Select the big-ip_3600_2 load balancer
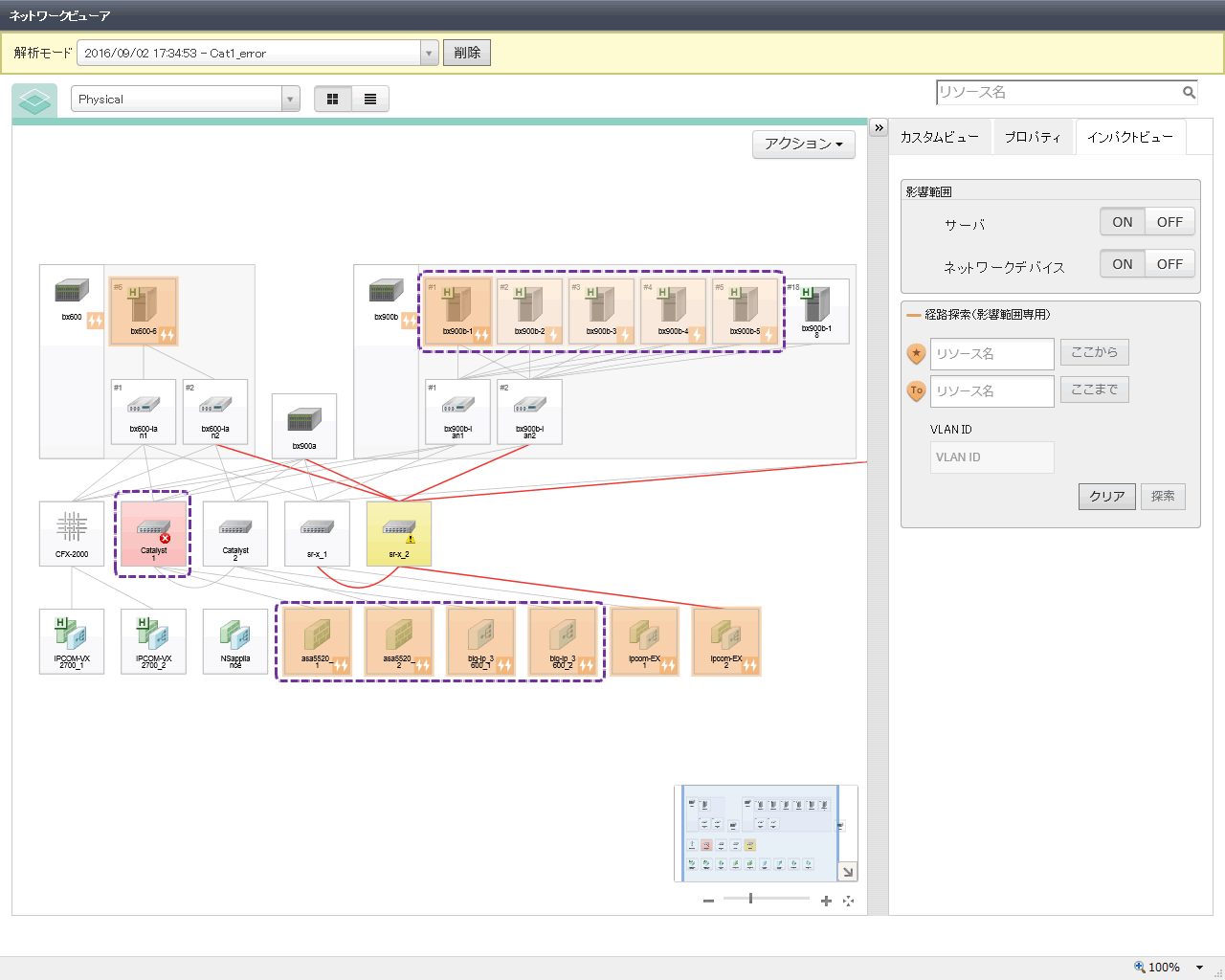Screen dimensions: 1225x980 (x=563, y=641)
